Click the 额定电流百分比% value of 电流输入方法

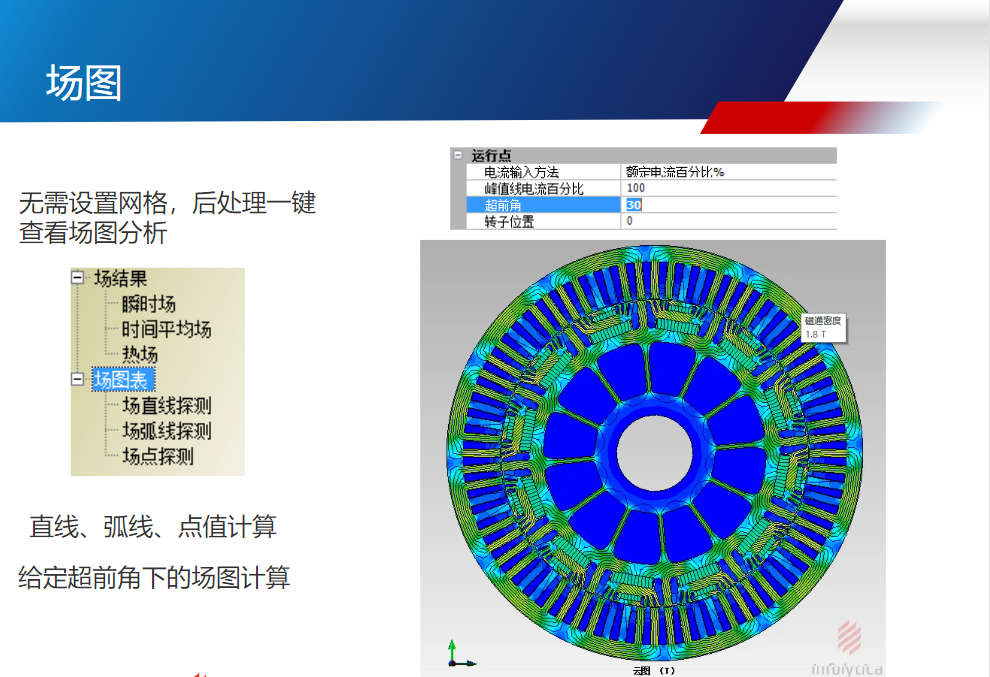pos(674,172)
